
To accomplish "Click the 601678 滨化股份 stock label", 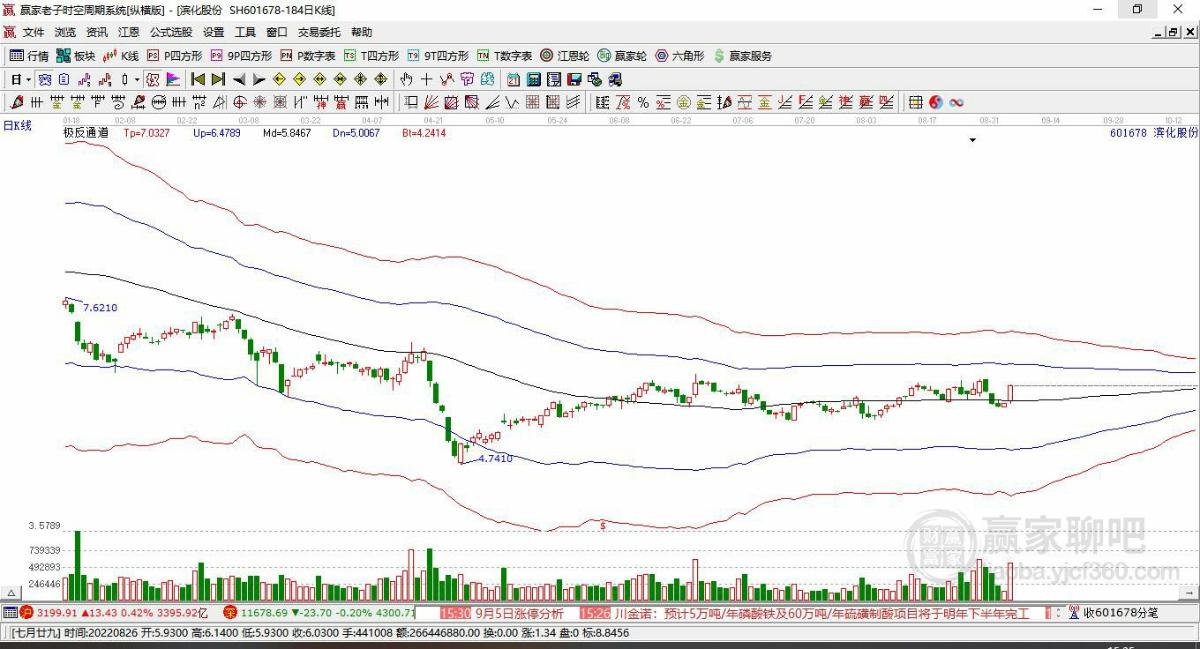I will pyautogui.click(x=1153, y=132).
